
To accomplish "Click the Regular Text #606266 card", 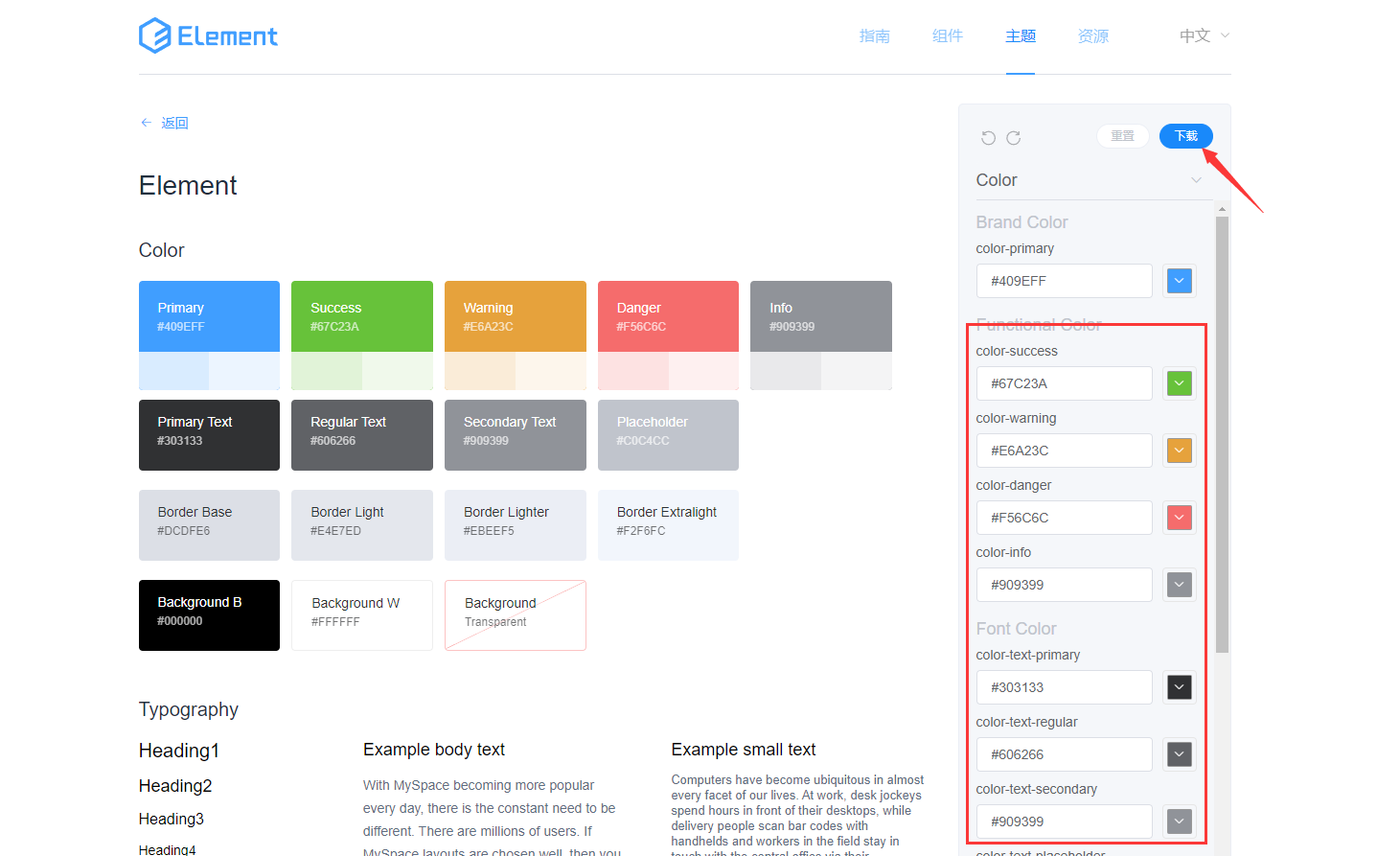I will pos(362,435).
